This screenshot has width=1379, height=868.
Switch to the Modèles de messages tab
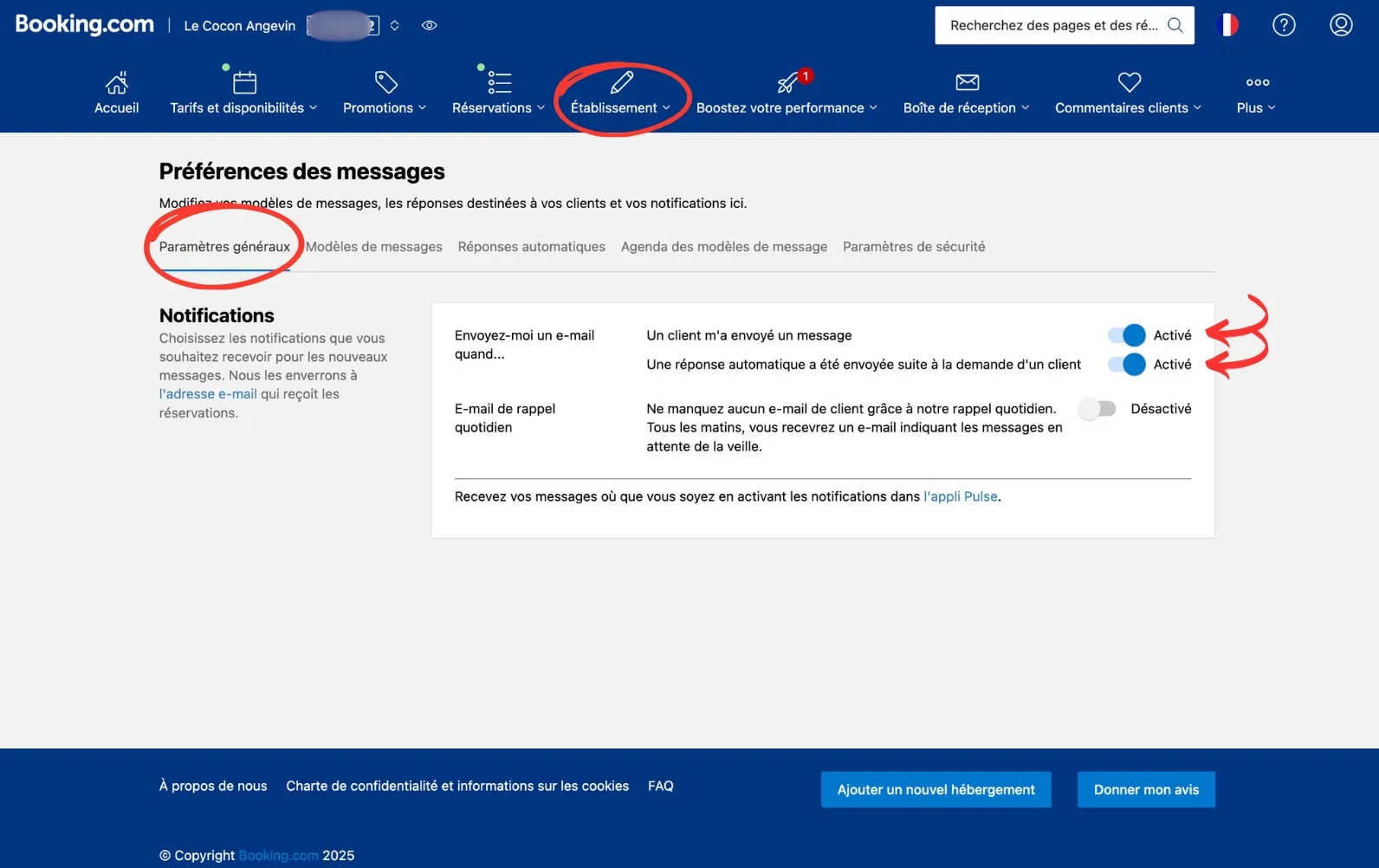[x=374, y=247]
